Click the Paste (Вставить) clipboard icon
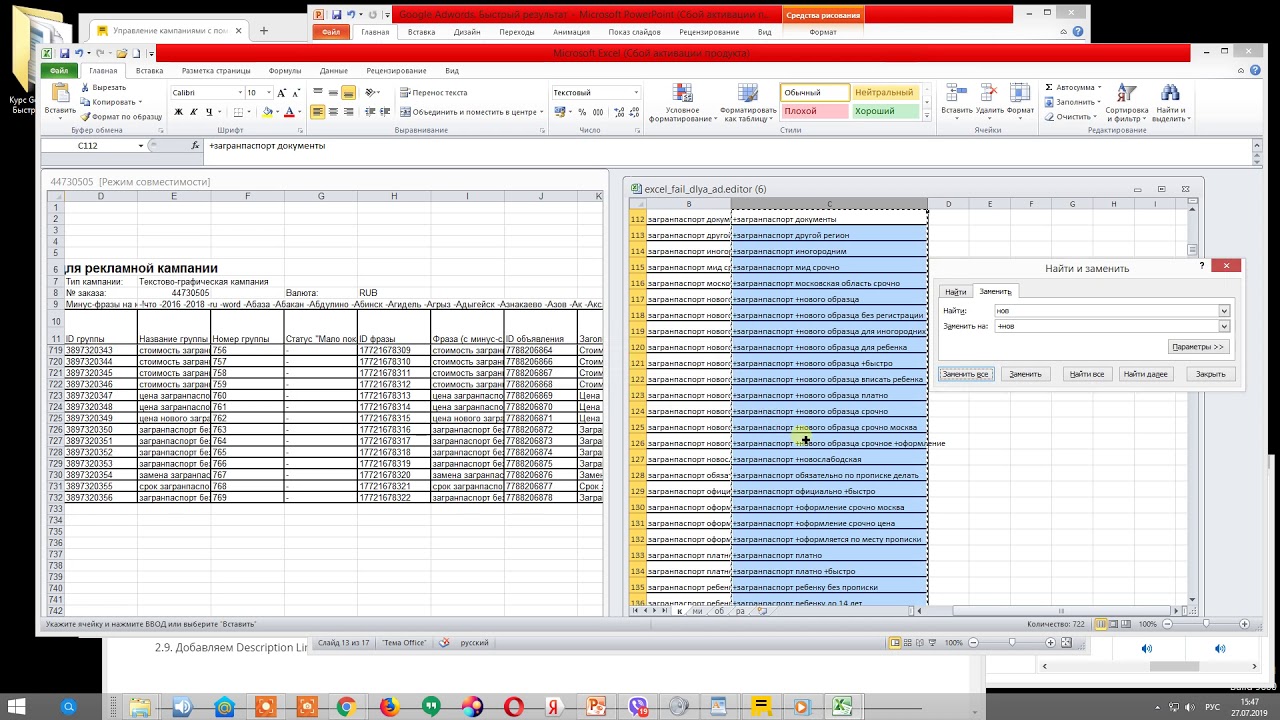The width and height of the screenshot is (1280, 720). pos(60,96)
